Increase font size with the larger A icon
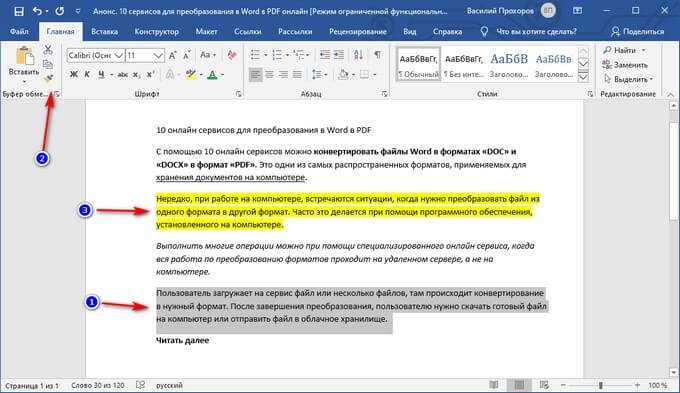This screenshot has height=393, width=680. [173, 56]
